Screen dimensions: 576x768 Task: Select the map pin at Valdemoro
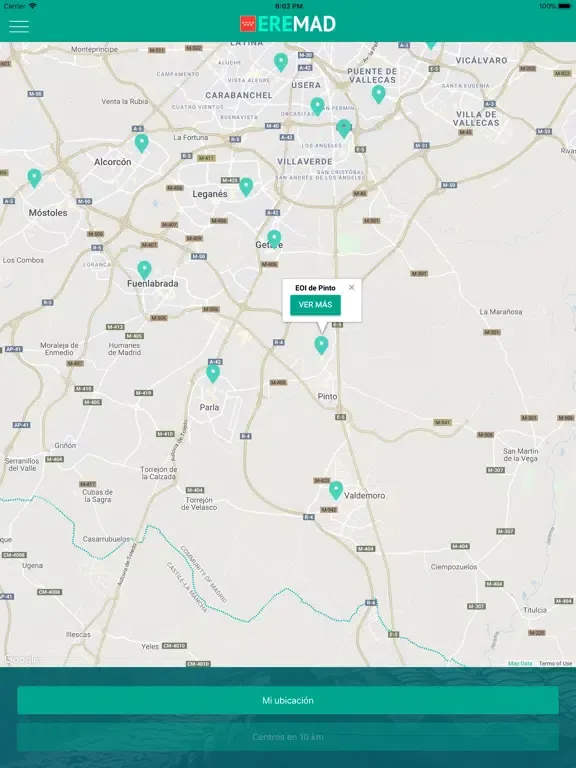pos(336,490)
